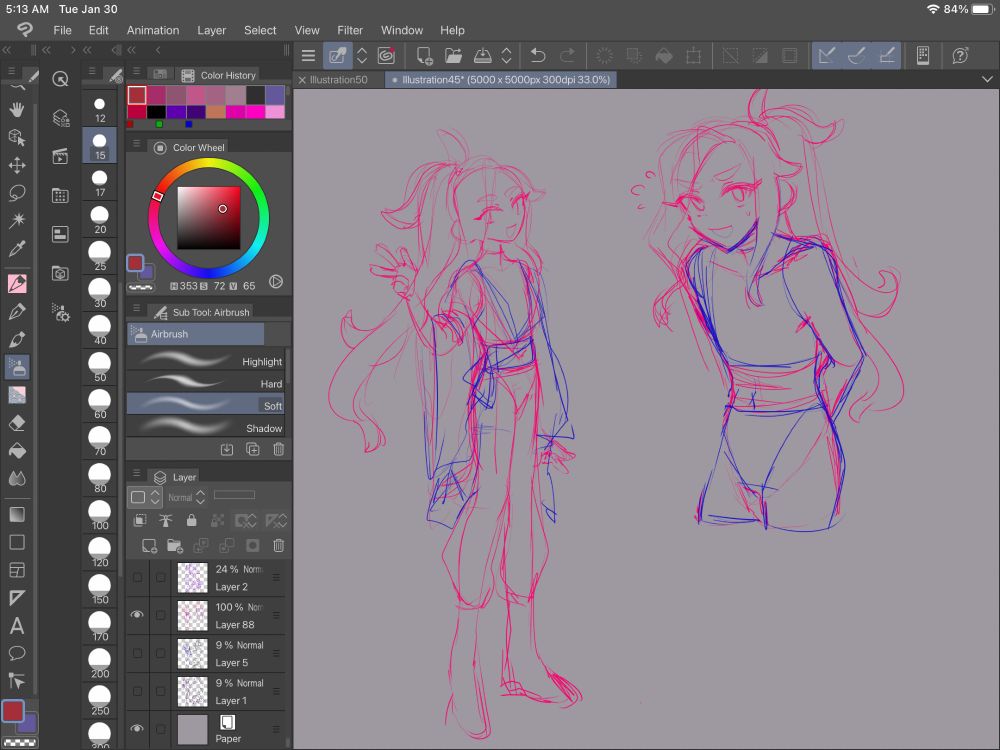The image size is (1000, 750).
Task: Open the Filter menu
Action: point(350,30)
